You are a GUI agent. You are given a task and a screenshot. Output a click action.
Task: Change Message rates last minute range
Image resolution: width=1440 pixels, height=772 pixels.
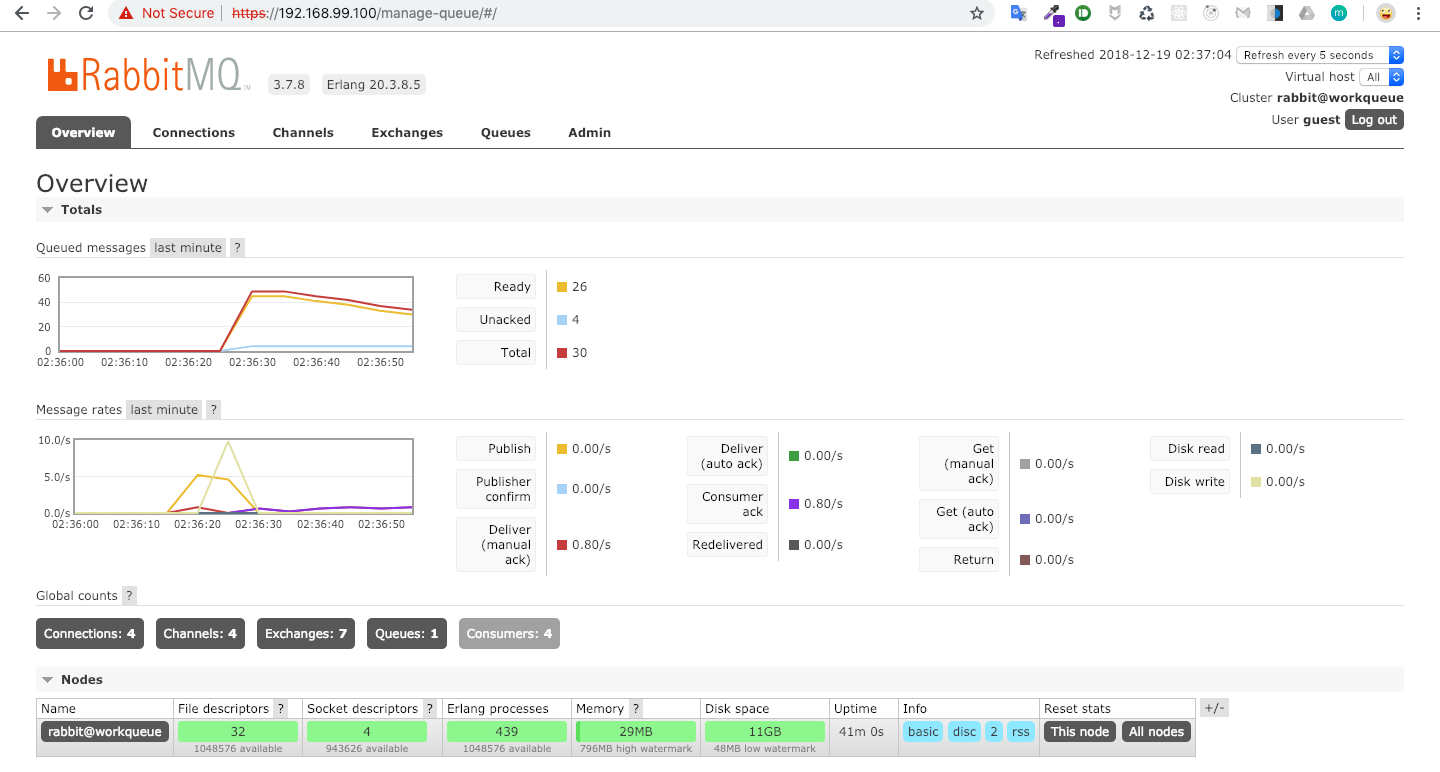pyautogui.click(x=164, y=409)
